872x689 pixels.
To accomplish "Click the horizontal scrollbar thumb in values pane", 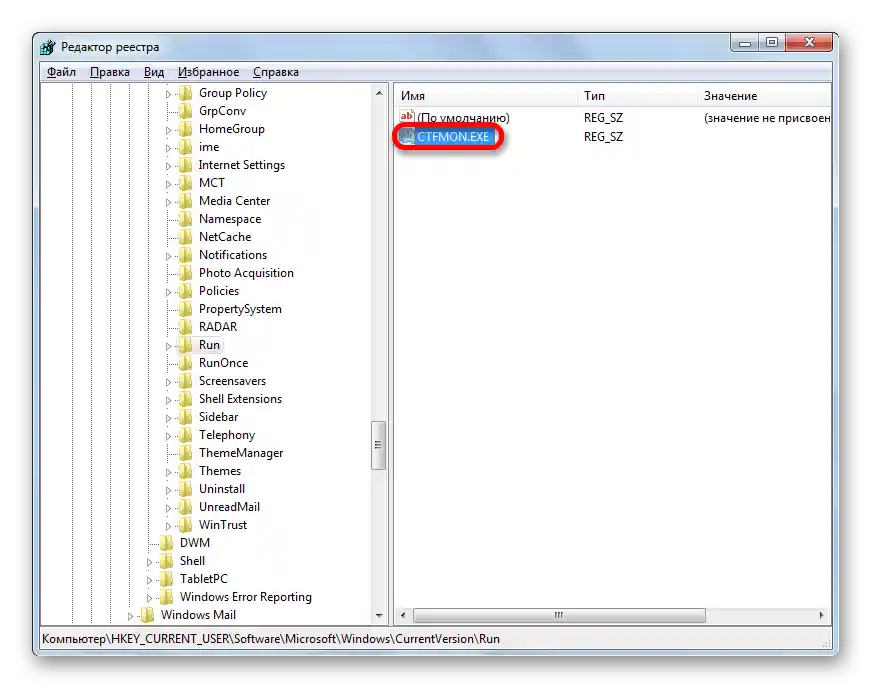I will coord(559,615).
